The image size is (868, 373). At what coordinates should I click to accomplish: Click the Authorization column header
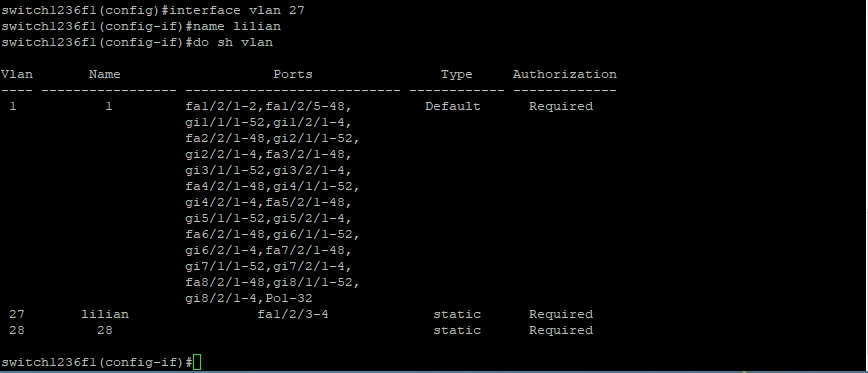pos(565,74)
